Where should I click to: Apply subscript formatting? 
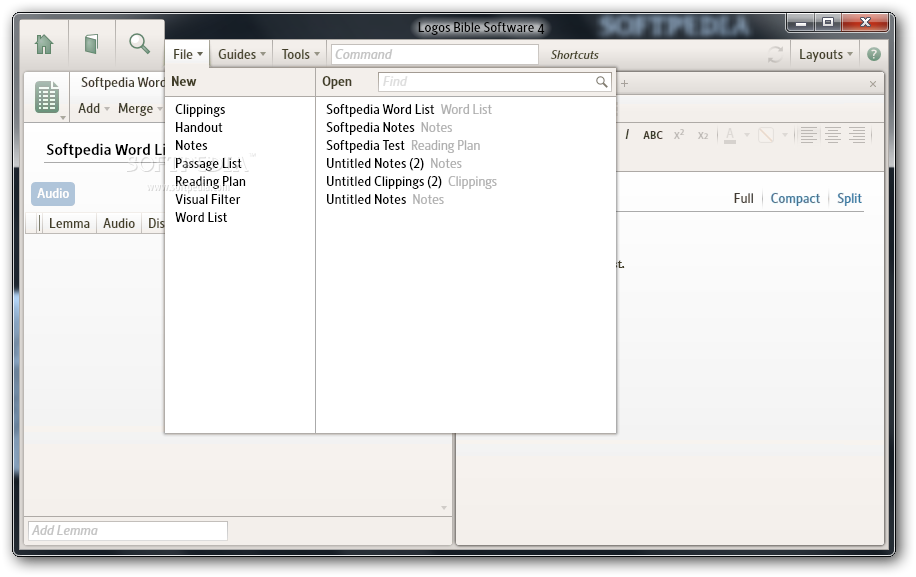(703, 135)
